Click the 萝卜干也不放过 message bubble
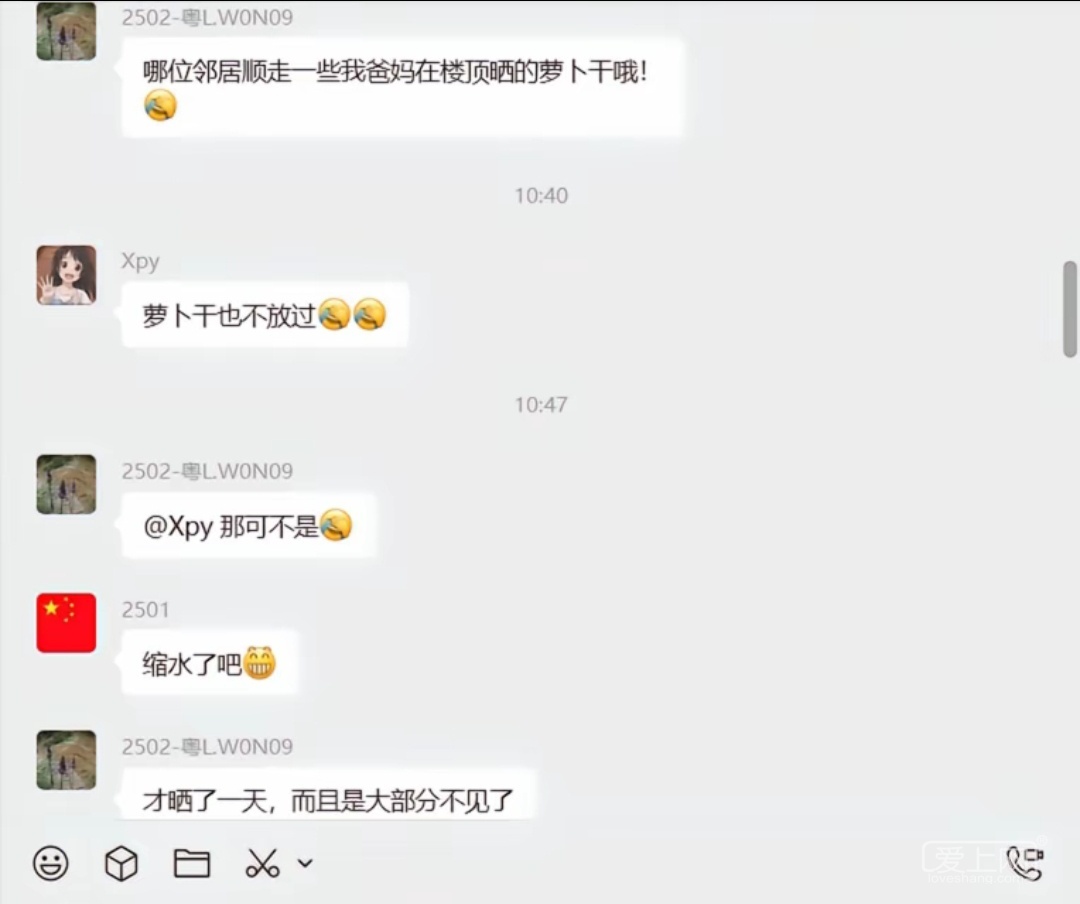This screenshot has width=1080, height=904. pyautogui.click(x=265, y=316)
